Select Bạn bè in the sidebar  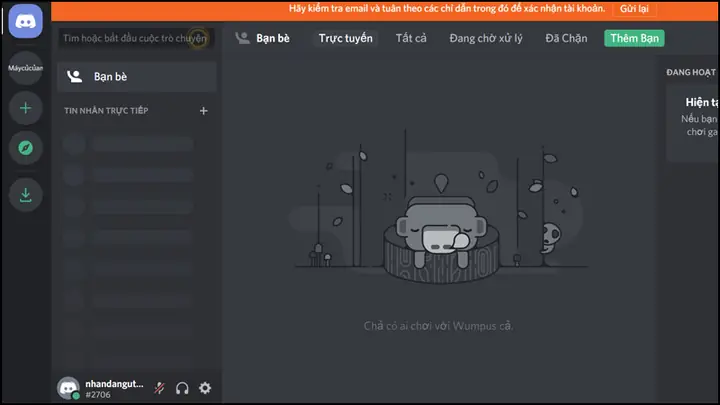click(x=137, y=77)
